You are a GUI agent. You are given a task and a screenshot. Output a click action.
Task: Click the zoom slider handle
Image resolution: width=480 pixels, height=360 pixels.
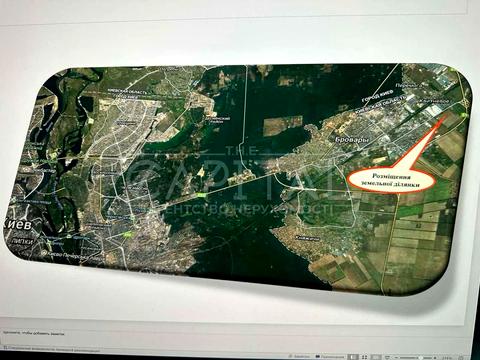coord(421,357)
